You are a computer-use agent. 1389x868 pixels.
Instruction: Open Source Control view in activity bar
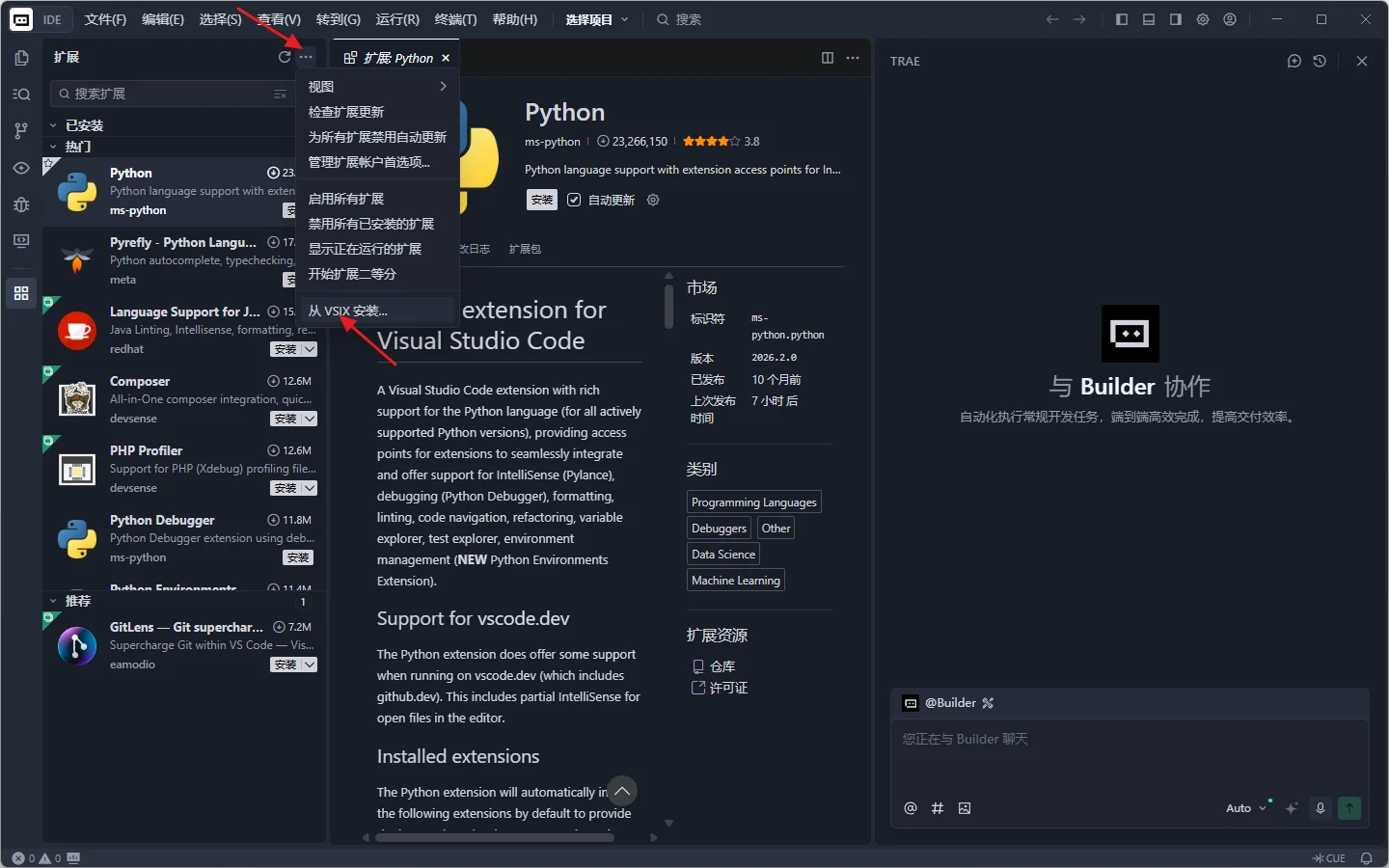[x=21, y=130]
